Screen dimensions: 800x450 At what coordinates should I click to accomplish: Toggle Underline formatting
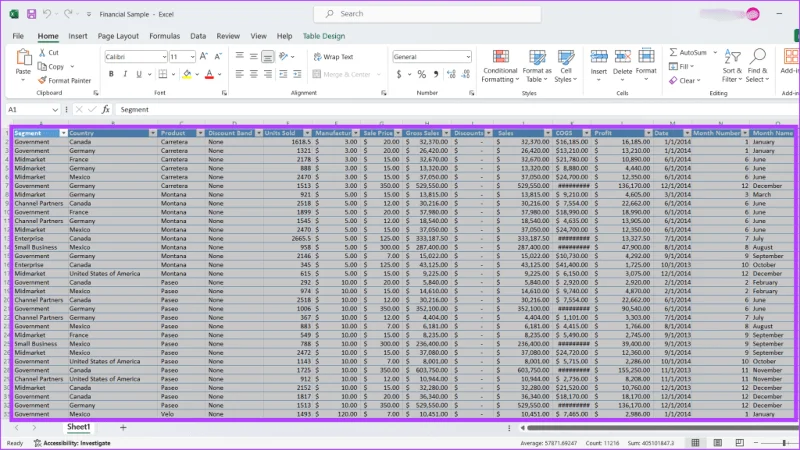[139, 74]
